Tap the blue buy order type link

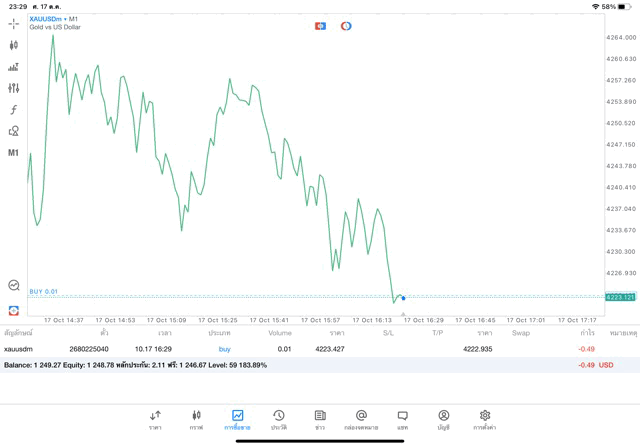[x=224, y=349]
